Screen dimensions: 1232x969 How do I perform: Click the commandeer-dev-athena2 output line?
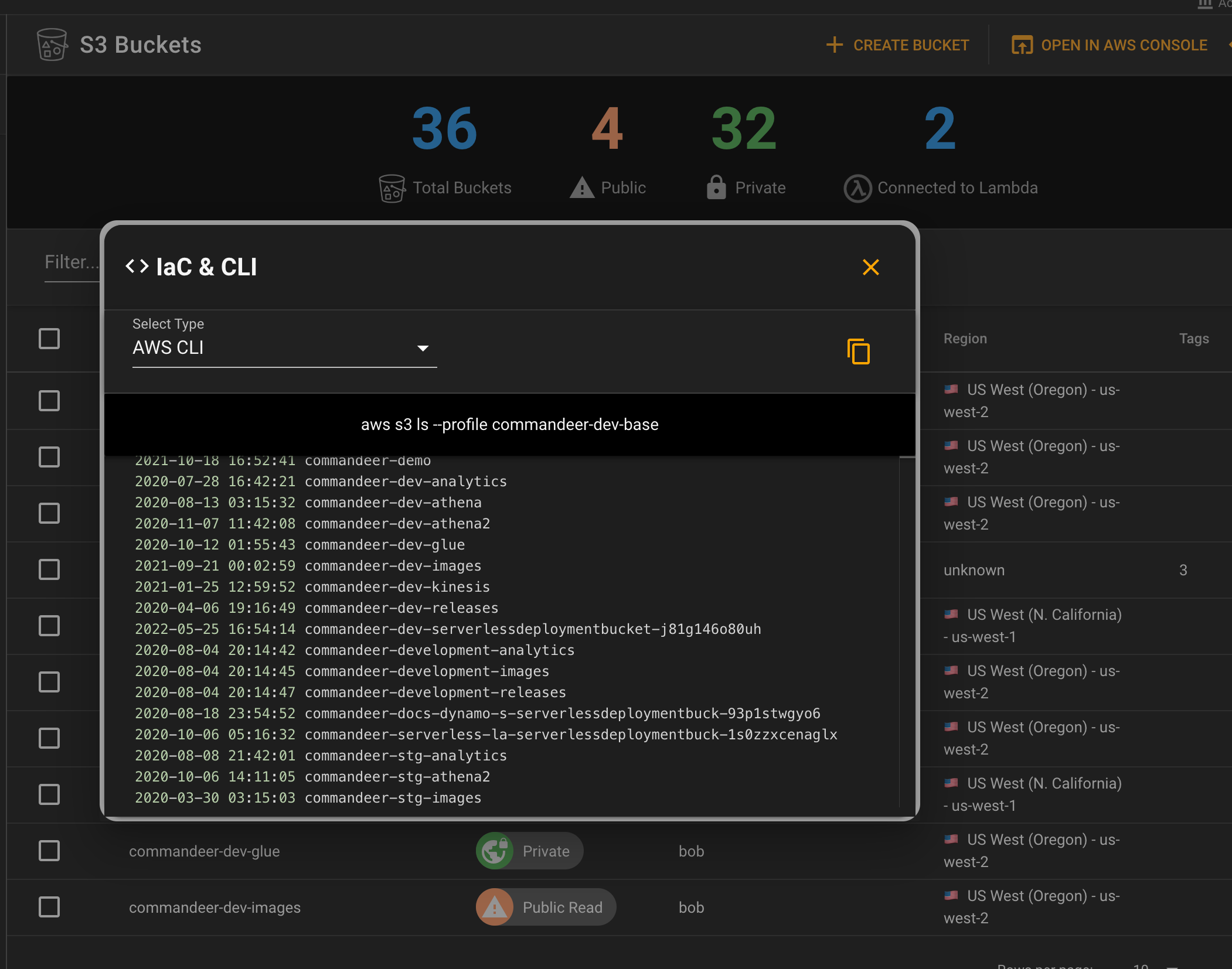click(x=312, y=524)
